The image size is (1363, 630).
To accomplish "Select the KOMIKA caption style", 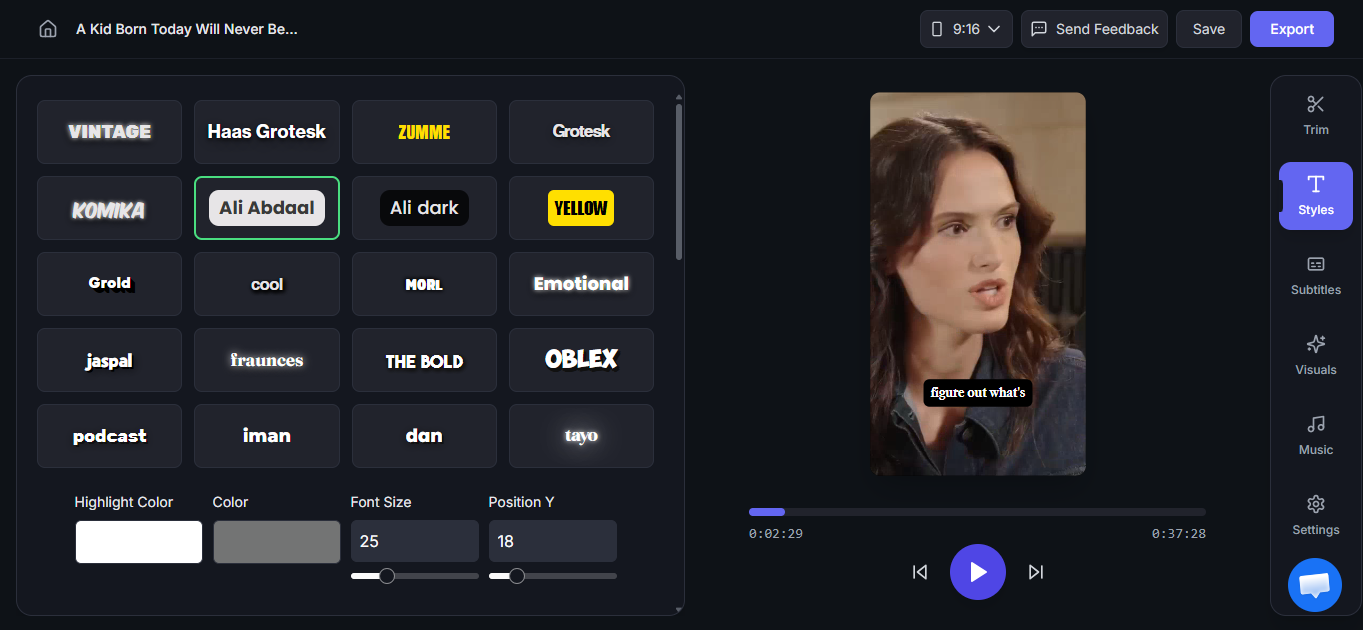I will tap(110, 208).
